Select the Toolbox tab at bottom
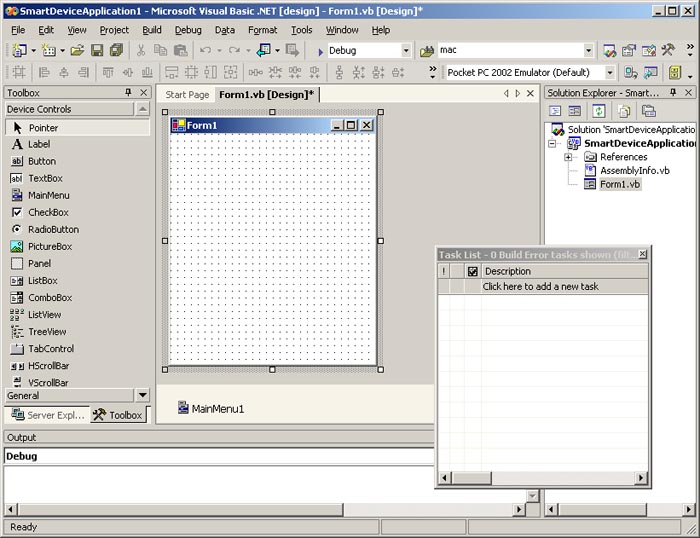 (x=118, y=415)
